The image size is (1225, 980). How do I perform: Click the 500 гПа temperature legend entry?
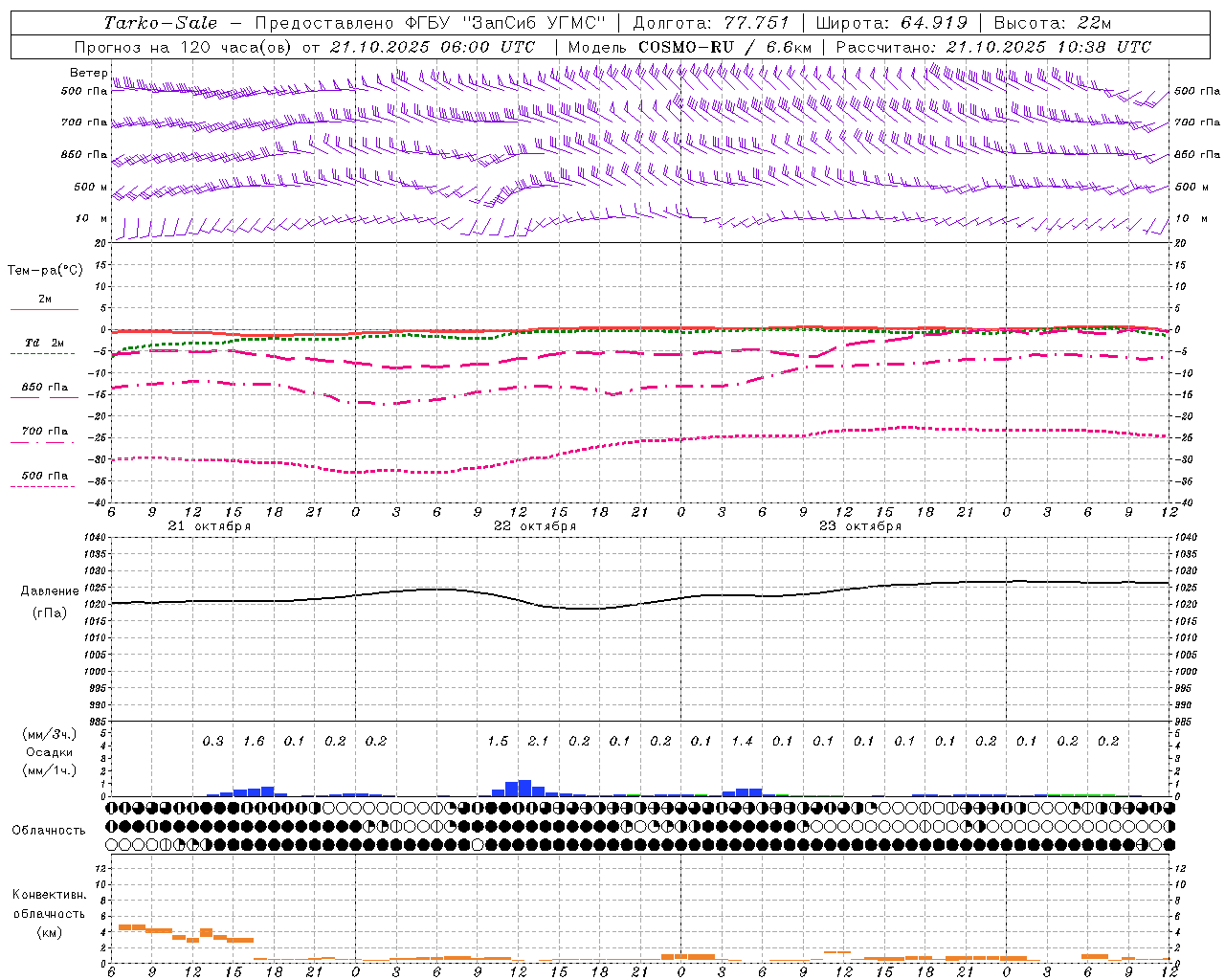[x=44, y=476]
